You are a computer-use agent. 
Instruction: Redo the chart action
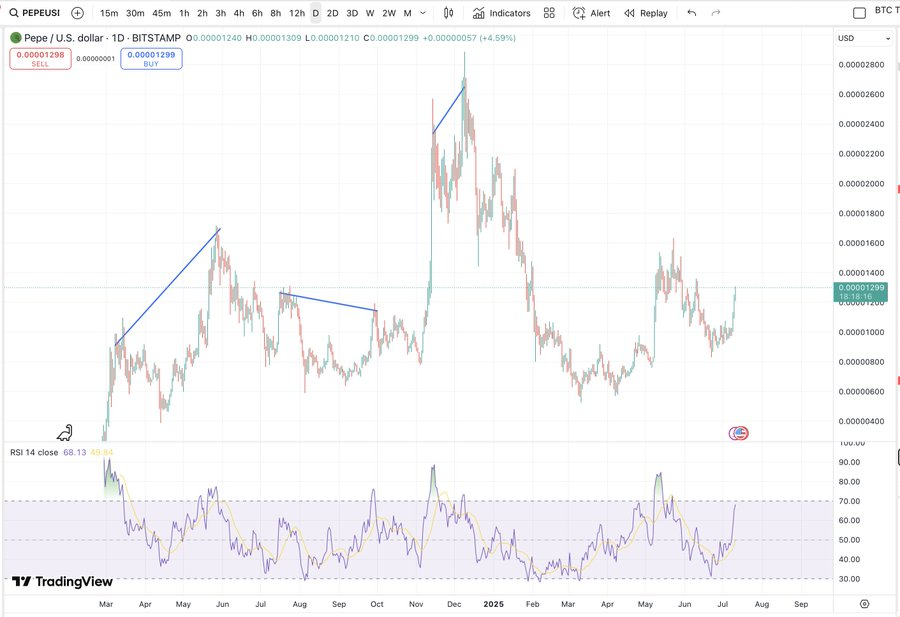716,13
